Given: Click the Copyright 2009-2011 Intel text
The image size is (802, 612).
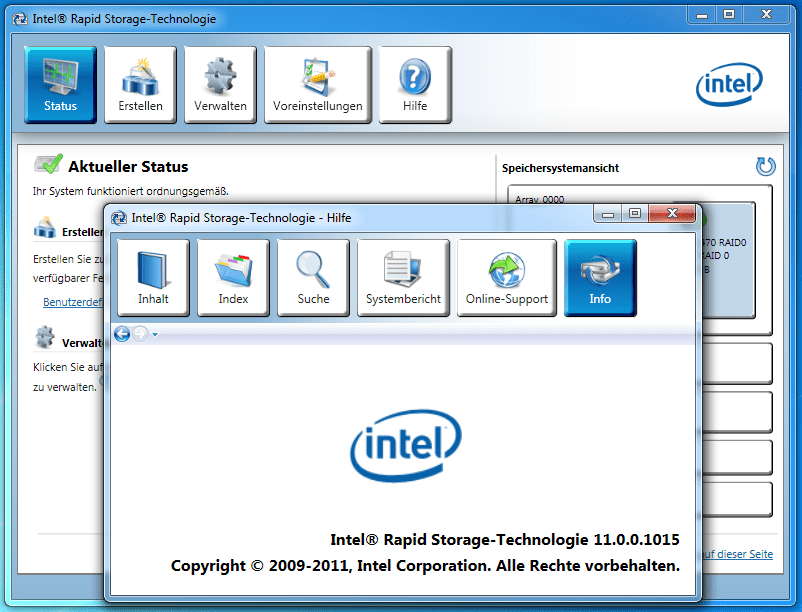Looking at the screenshot, I should tap(425, 566).
